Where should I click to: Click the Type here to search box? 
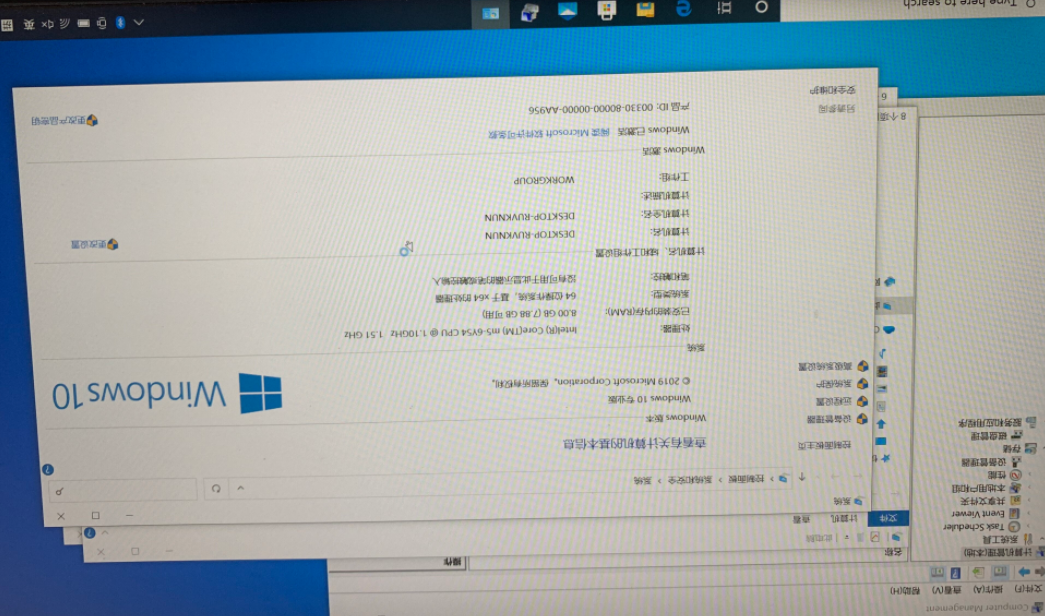pyautogui.click(x=912, y=9)
